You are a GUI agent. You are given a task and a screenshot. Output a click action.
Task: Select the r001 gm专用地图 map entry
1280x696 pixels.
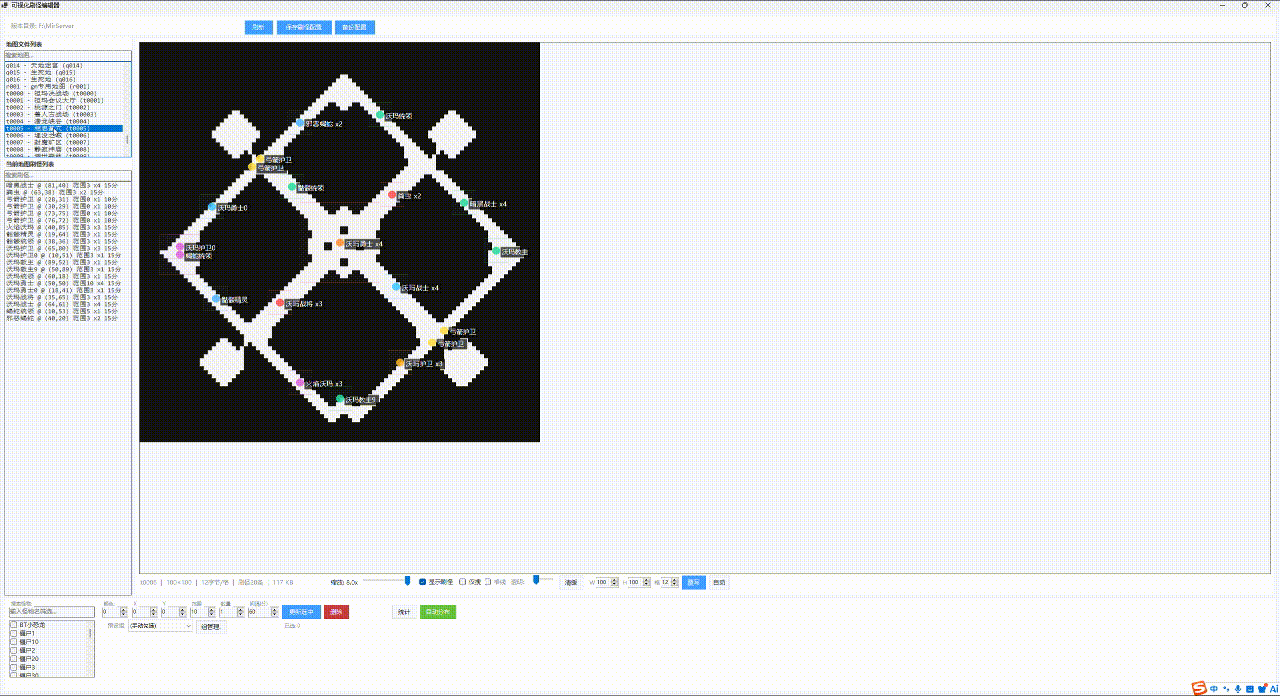63,86
